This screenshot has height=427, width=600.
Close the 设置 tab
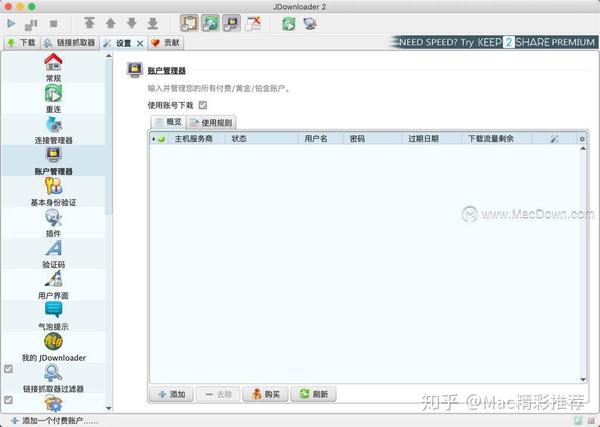(x=140, y=44)
